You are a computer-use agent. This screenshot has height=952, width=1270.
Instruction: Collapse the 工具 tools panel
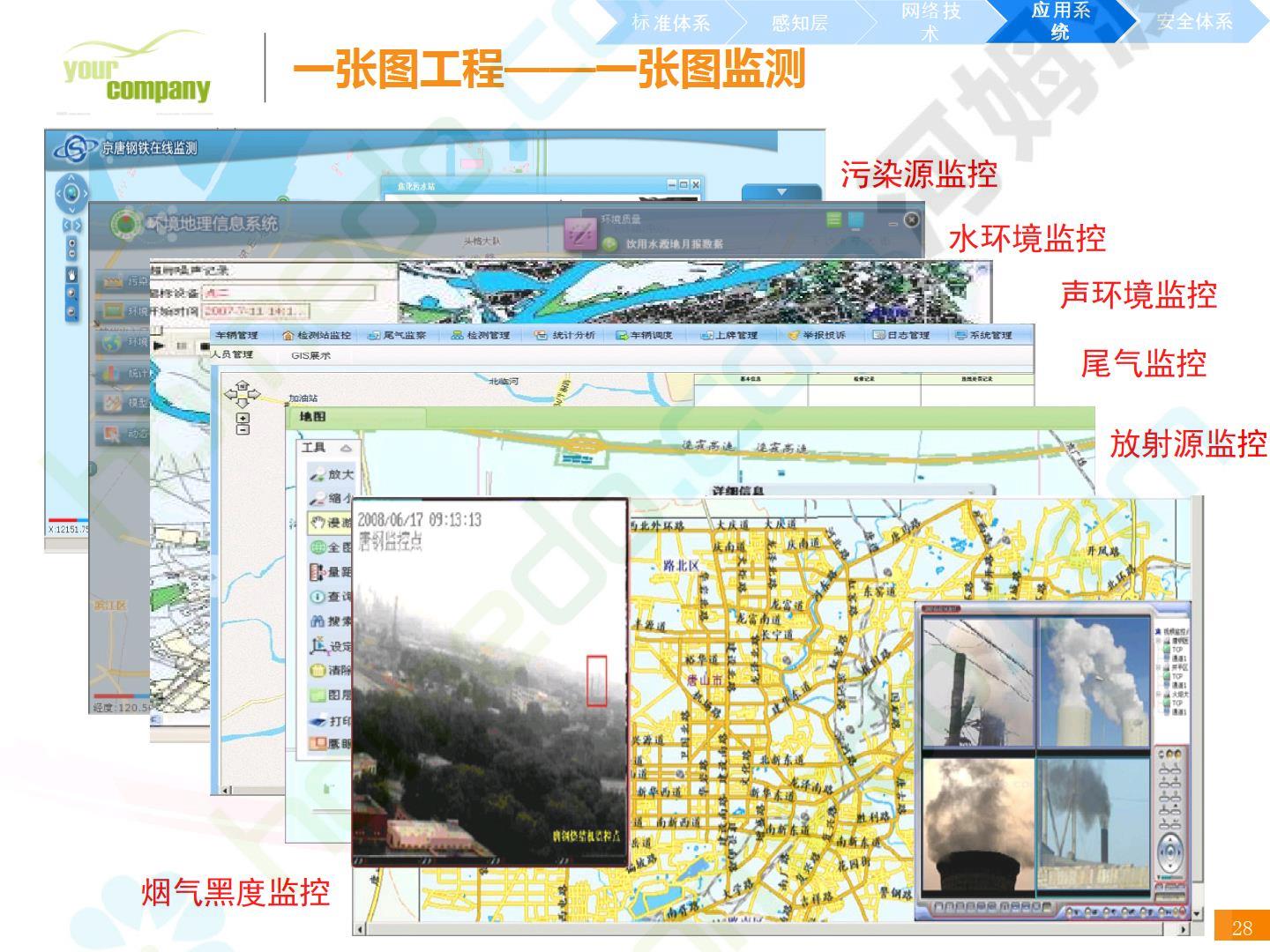[x=345, y=449]
